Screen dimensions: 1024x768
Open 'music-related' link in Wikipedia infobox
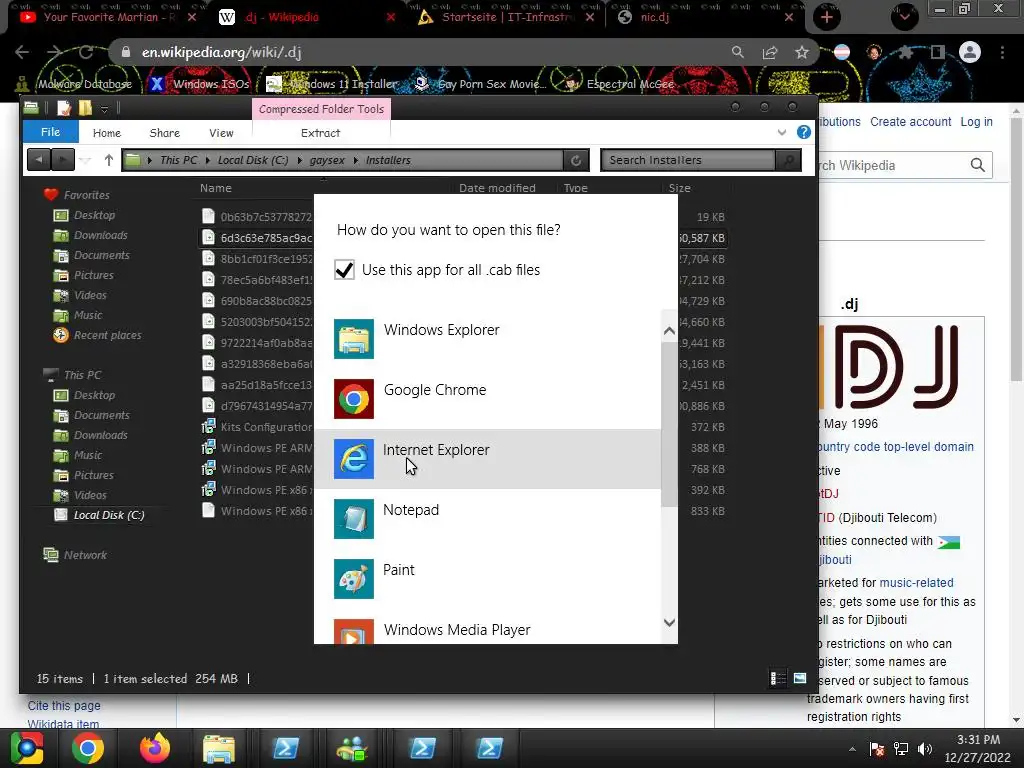(916, 583)
